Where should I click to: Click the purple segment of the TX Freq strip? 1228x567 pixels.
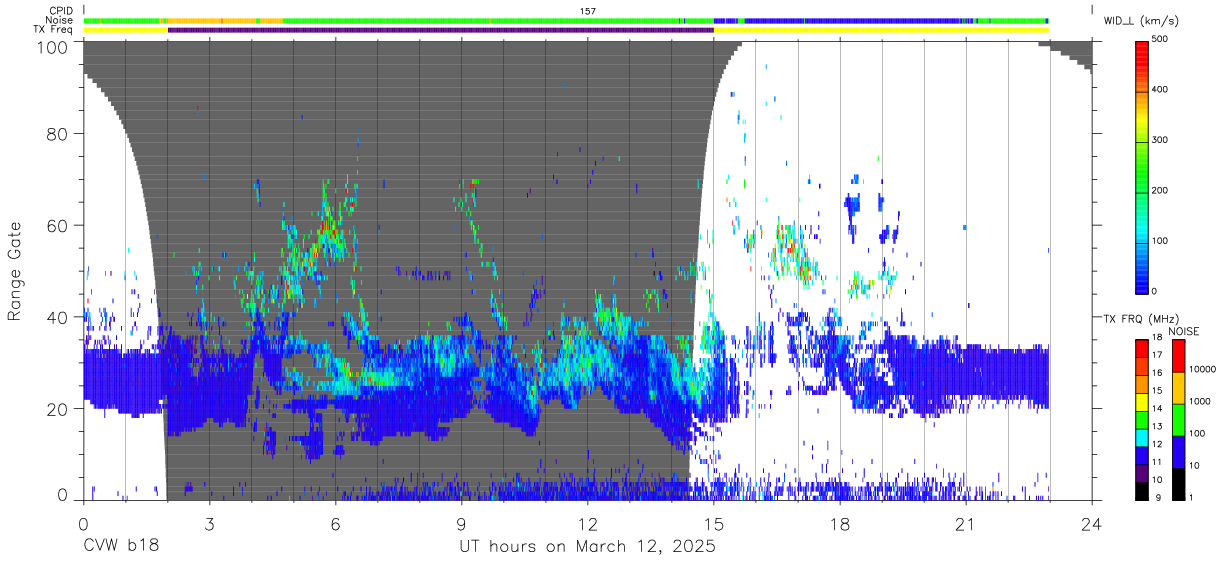coord(441,30)
